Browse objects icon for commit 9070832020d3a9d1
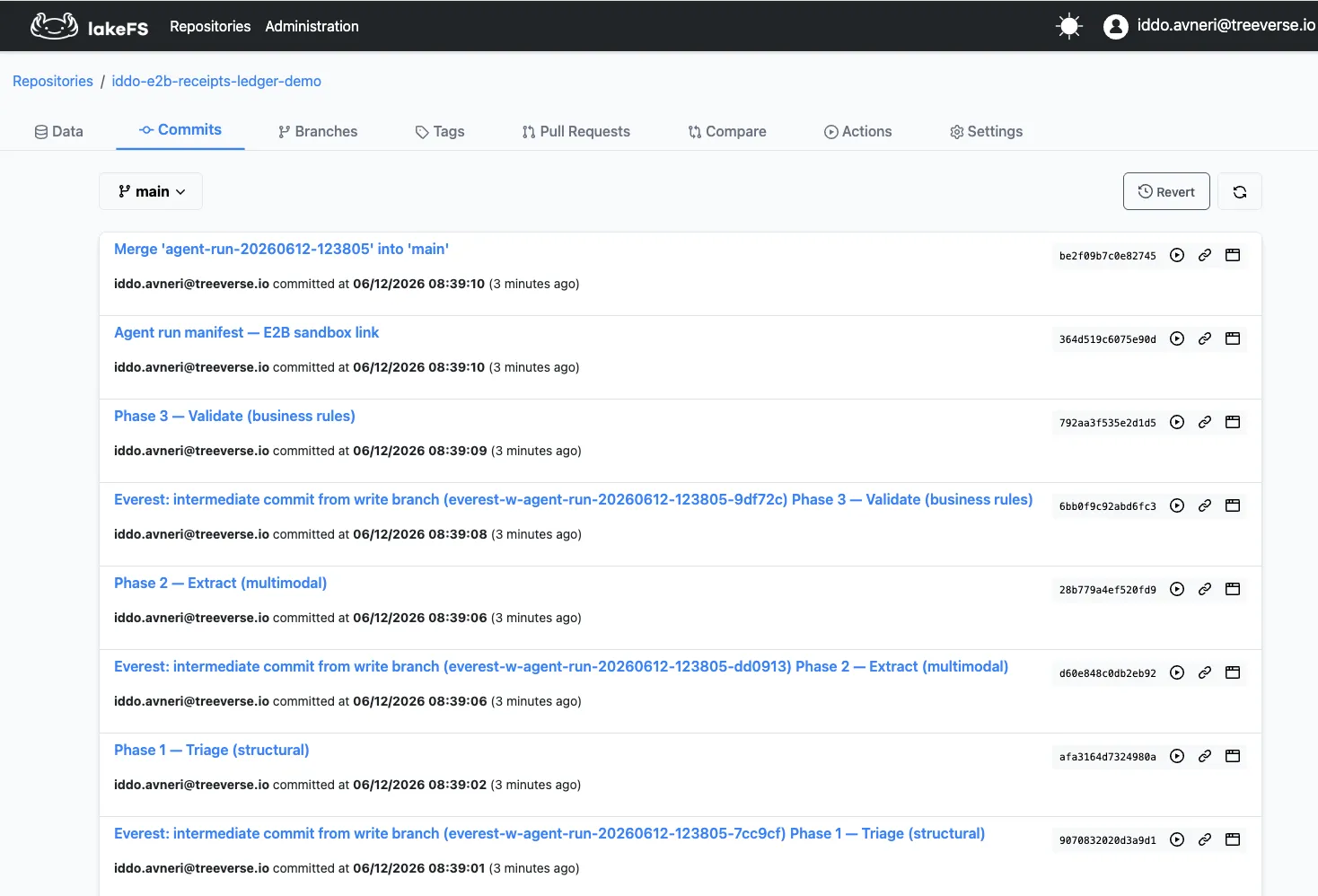 1233,839
